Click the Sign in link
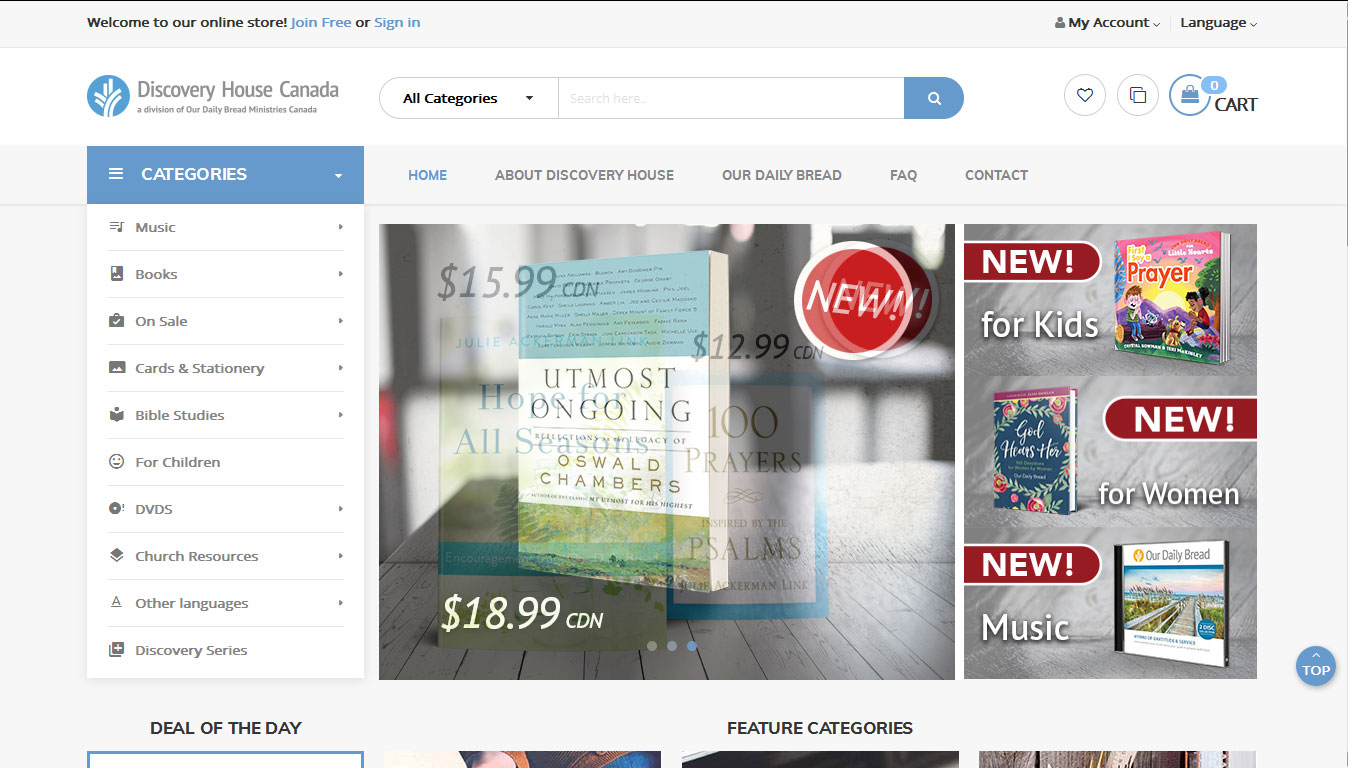 coord(397,22)
